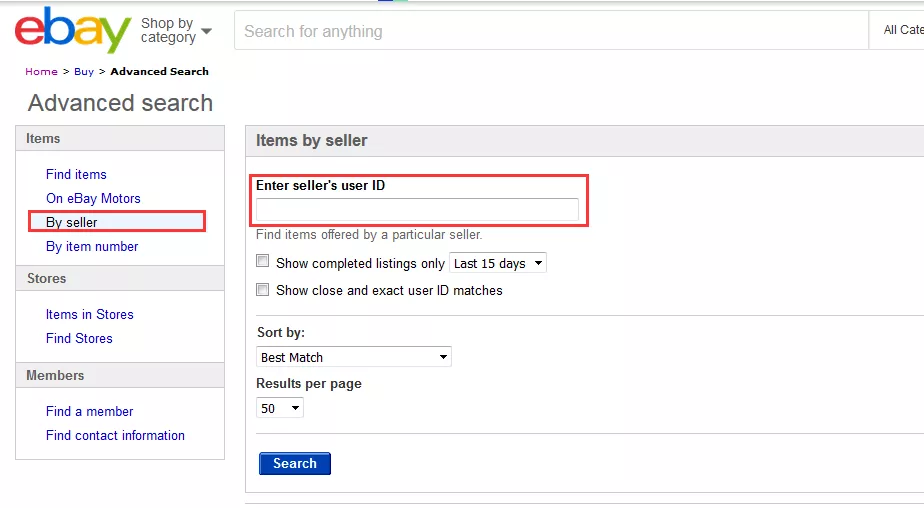Click Find a member link
The height and width of the screenshot is (508, 924).
click(x=89, y=411)
